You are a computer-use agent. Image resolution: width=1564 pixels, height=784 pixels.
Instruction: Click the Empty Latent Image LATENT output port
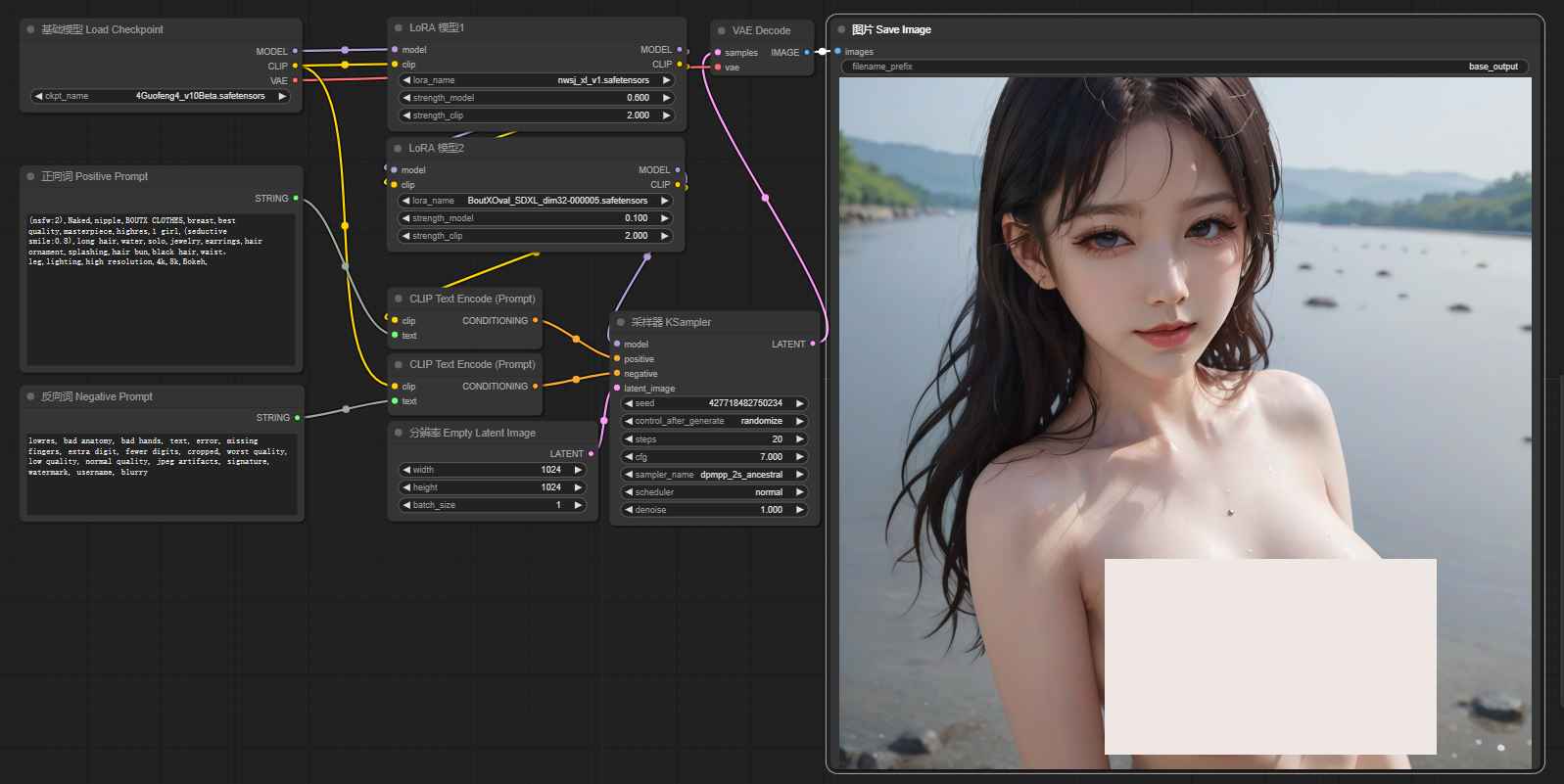point(591,454)
